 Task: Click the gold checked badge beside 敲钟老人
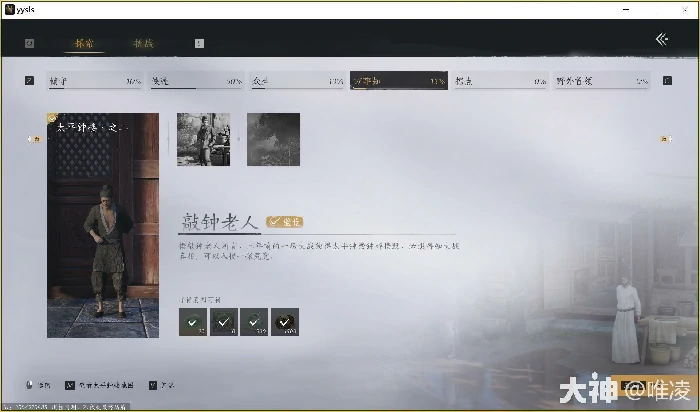click(x=285, y=222)
